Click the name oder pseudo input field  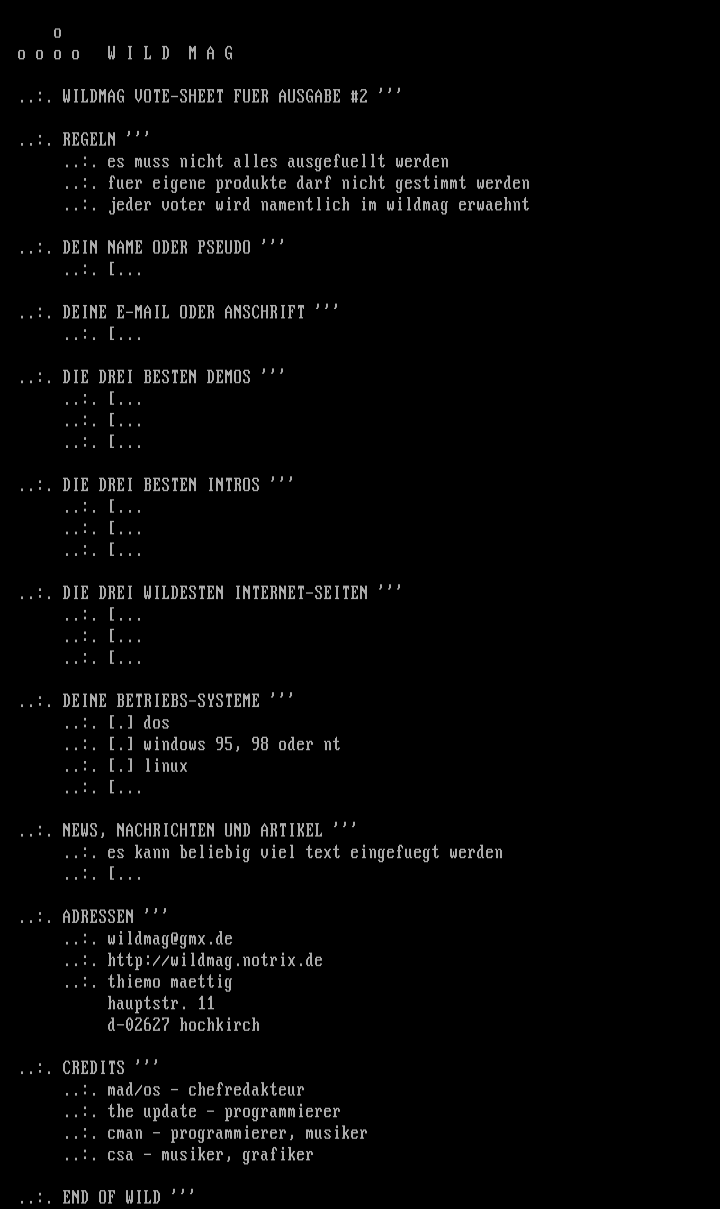[x=125, y=270]
